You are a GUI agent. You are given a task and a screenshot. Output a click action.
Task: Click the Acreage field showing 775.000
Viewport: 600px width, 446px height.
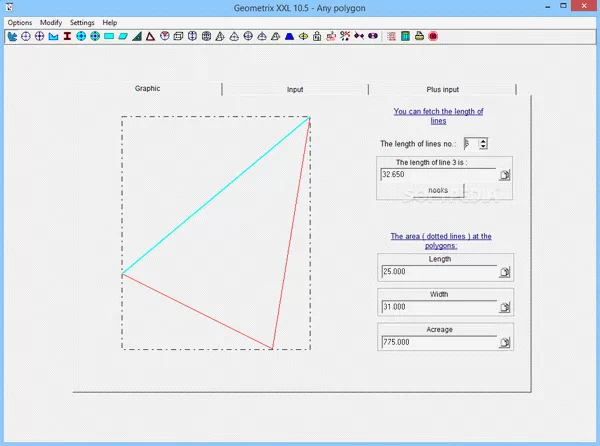point(439,342)
